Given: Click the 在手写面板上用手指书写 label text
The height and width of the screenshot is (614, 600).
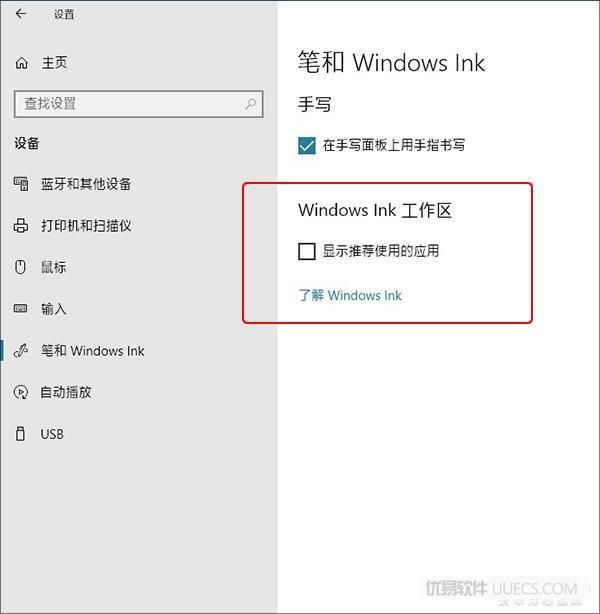Looking at the screenshot, I should 394,145.
